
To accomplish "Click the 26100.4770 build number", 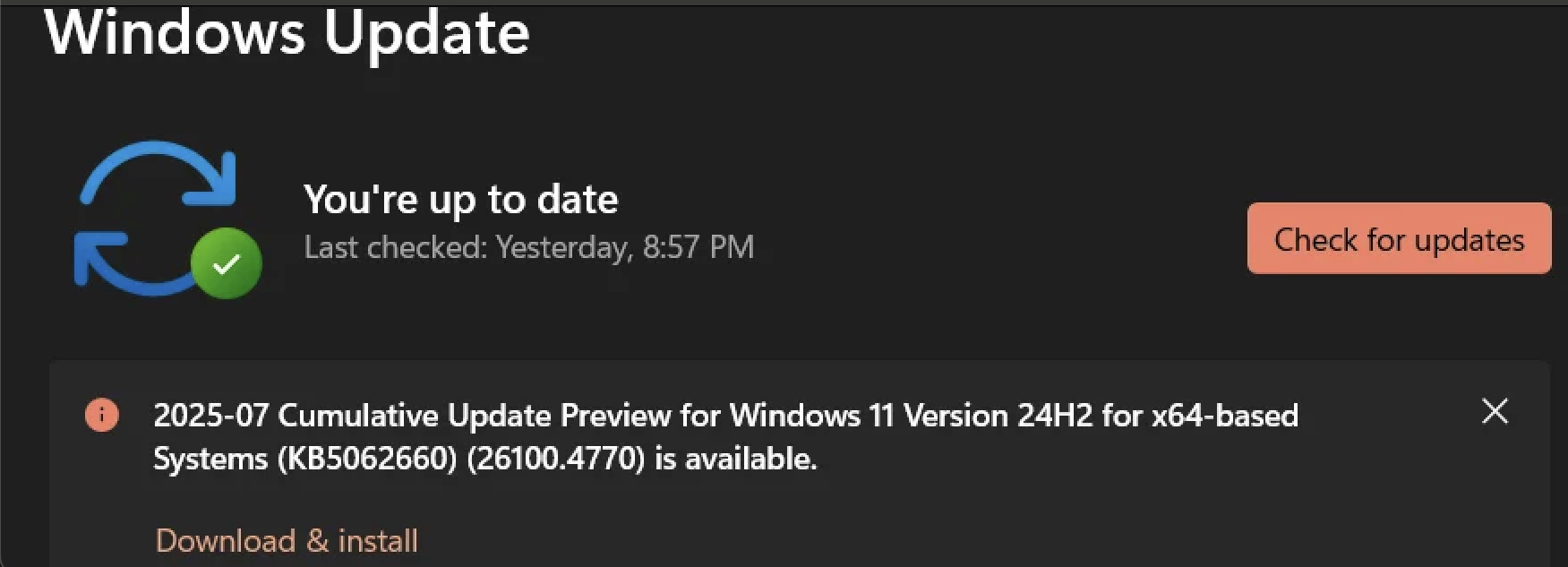I will pos(555,459).
